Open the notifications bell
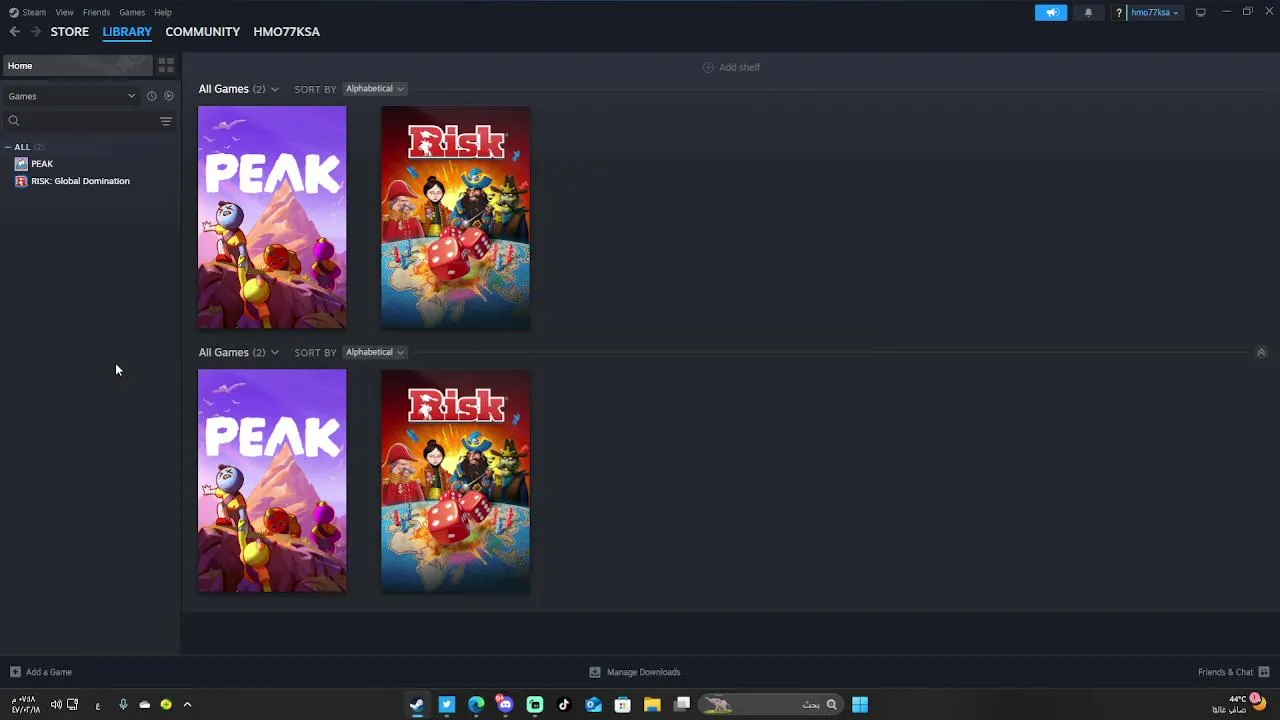 point(1088,12)
